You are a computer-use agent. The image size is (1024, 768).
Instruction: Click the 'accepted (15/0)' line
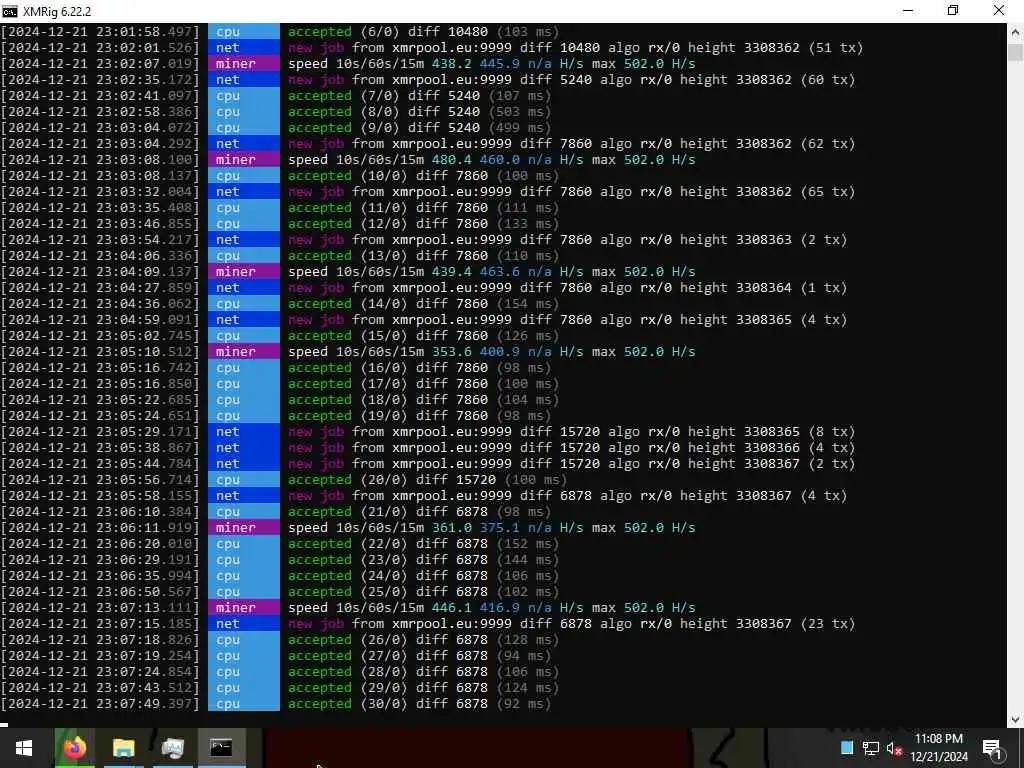coord(423,336)
